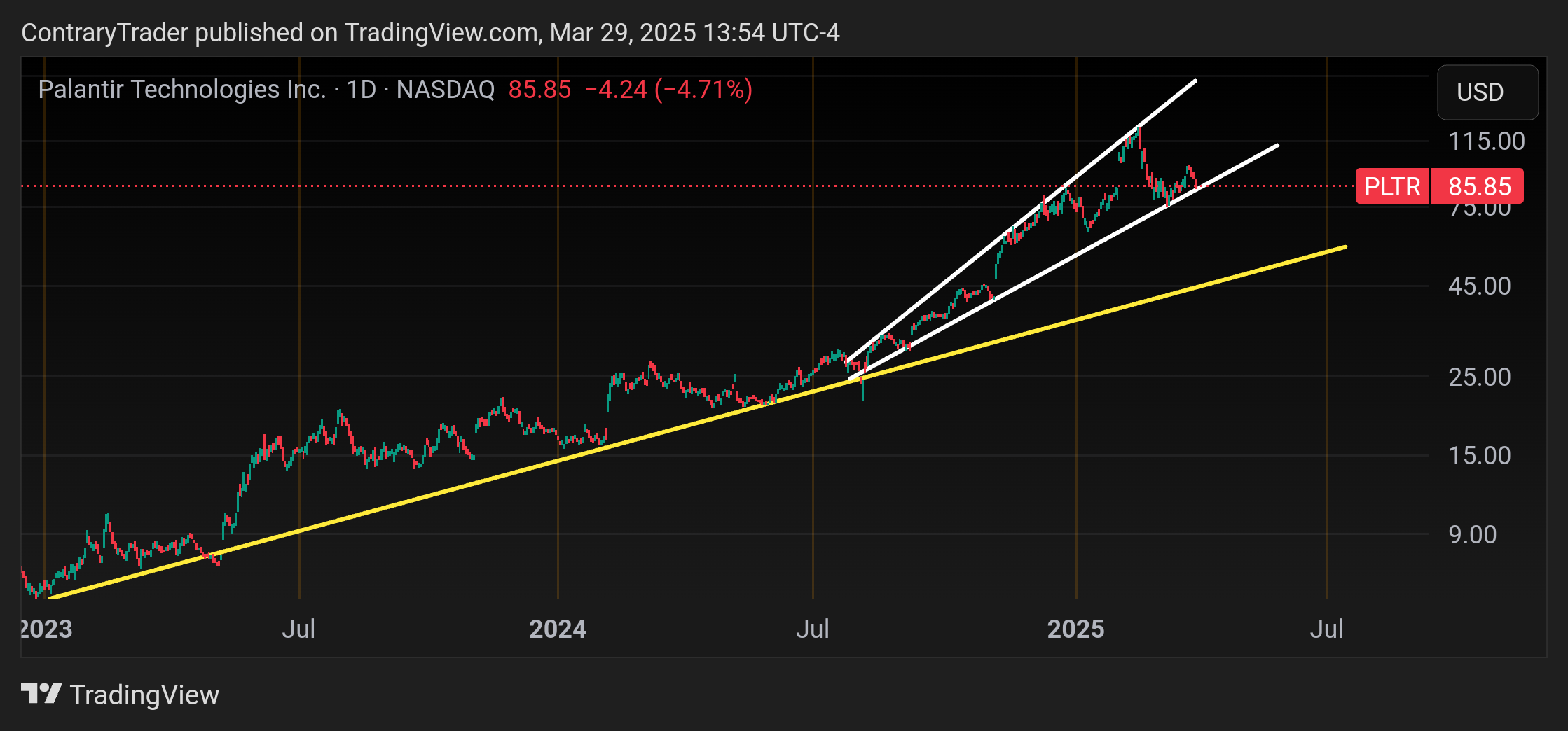Click the 2023 time axis label
The height and width of the screenshot is (731, 1568).
(x=46, y=629)
